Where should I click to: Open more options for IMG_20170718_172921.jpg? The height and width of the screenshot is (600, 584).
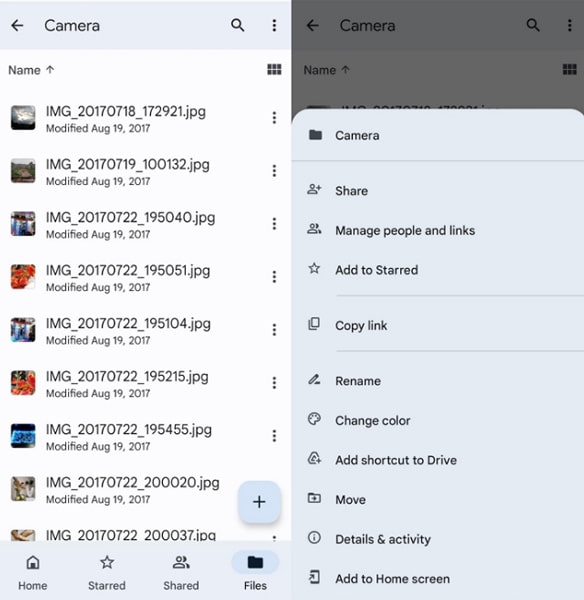click(x=274, y=117)
